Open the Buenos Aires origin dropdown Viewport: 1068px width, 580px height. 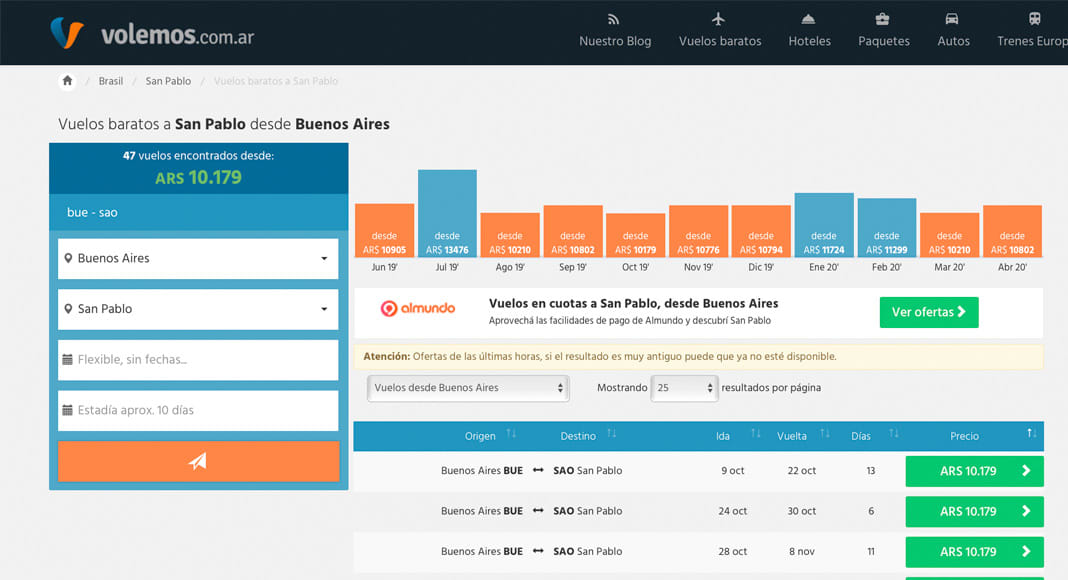point(198,259)
